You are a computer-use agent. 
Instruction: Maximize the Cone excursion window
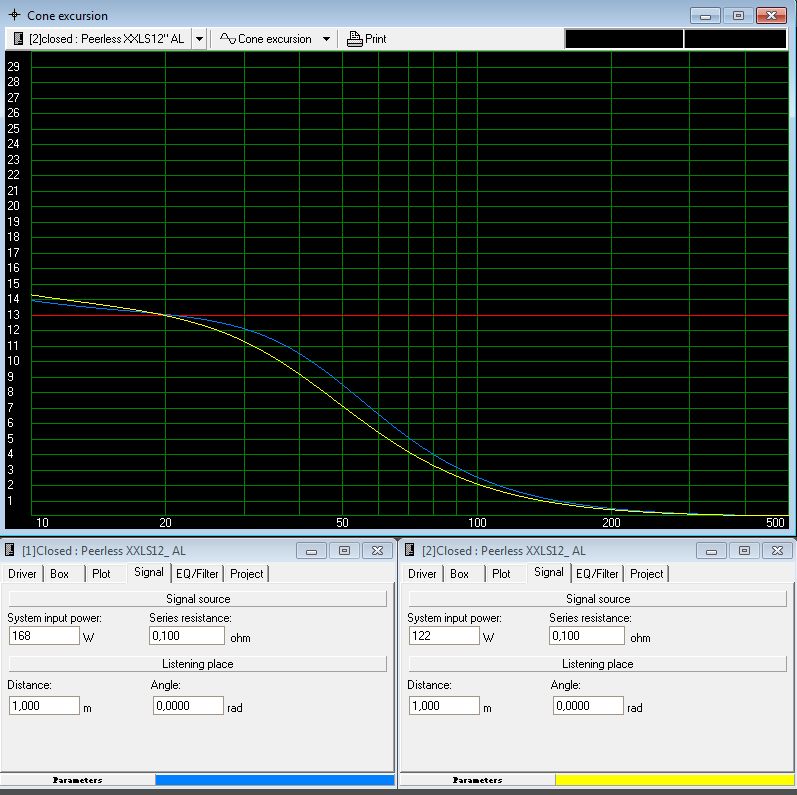738,16
